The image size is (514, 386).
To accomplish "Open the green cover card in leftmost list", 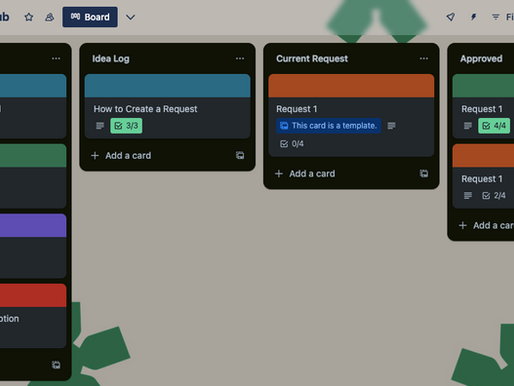I will tap(33, 176).
